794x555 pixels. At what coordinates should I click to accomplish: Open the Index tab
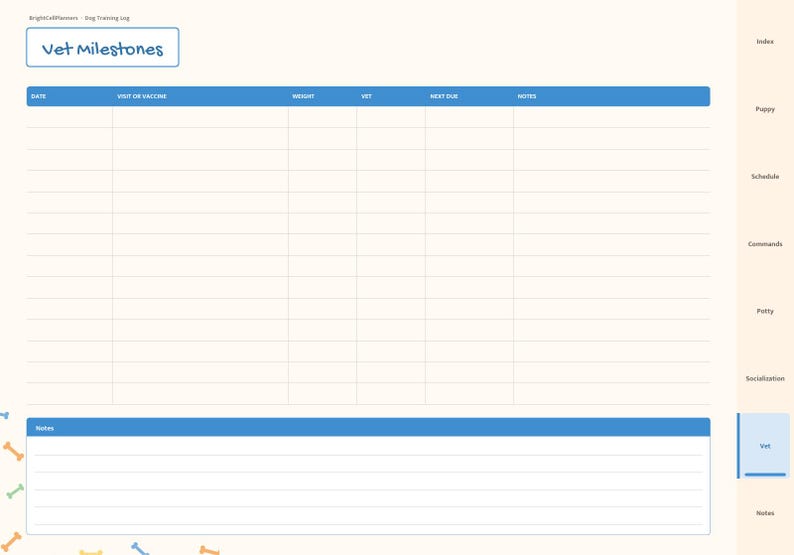[x=765, y=42]
